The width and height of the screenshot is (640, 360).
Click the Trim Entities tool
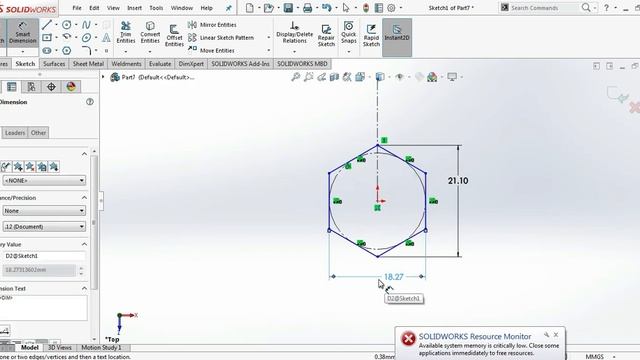[x=126, y=33]
